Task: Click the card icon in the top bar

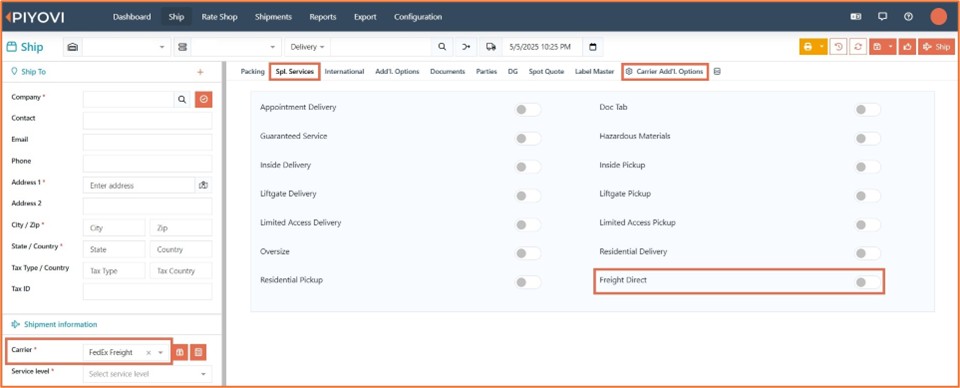Action: [x=856, y=17]
